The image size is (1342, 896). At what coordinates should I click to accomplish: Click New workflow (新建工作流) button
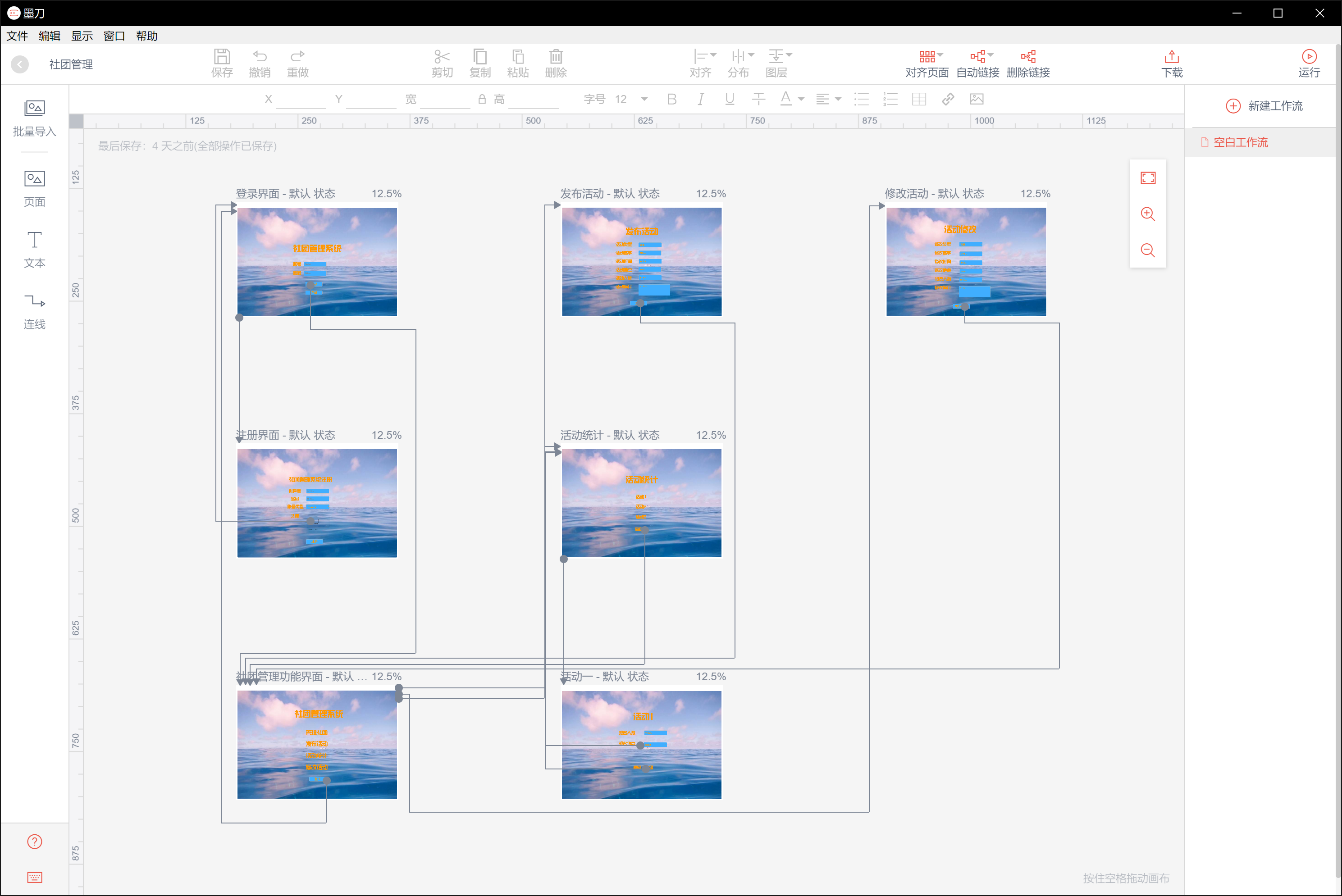click(1264, 106)
